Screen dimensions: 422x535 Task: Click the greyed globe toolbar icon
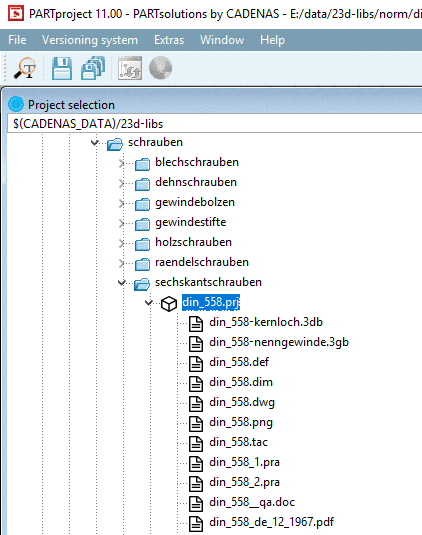[160, 68]
